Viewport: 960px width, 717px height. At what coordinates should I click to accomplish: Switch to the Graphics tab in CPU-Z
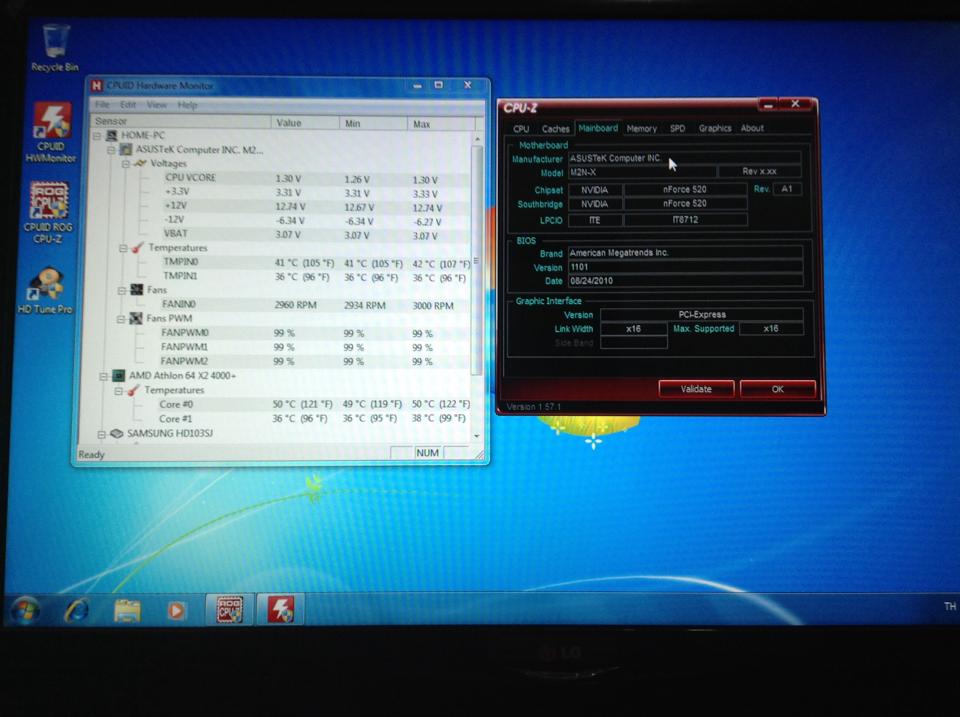(715, 128)
